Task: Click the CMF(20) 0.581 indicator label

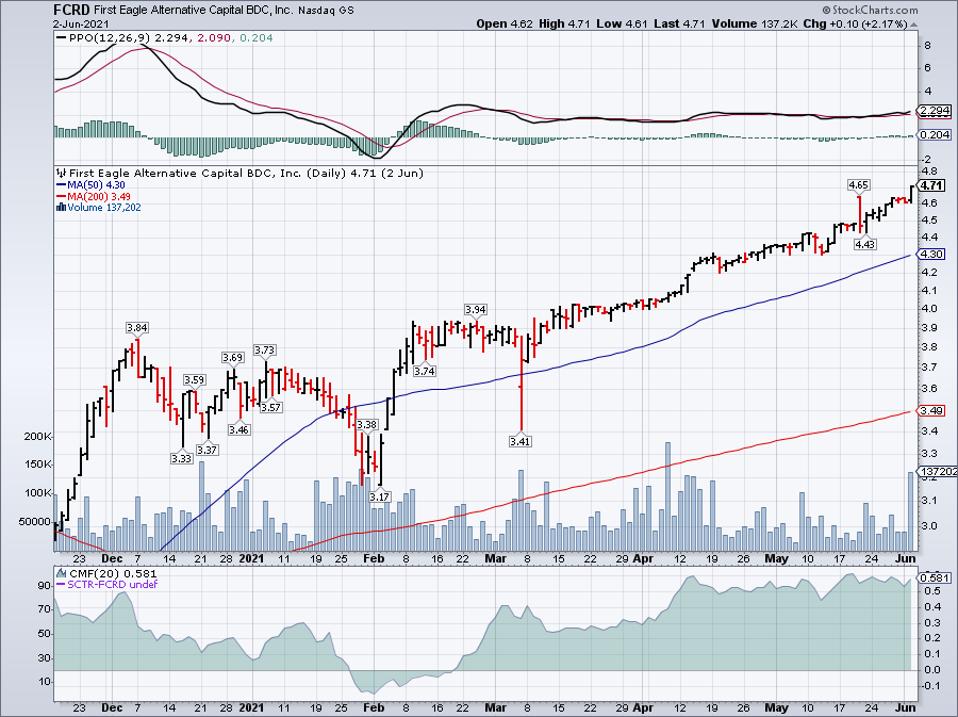Action: click(113, 573)
